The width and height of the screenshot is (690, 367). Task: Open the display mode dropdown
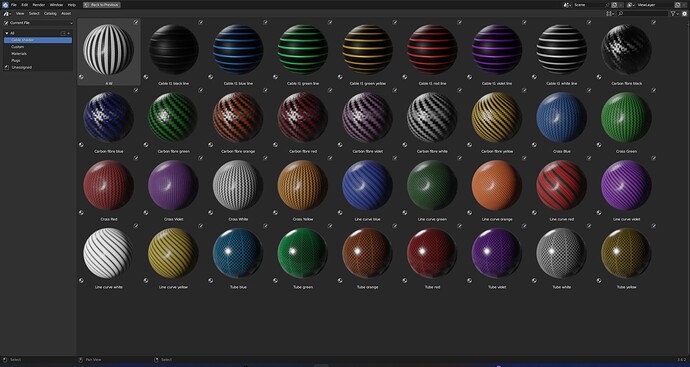tap(610, 14)
